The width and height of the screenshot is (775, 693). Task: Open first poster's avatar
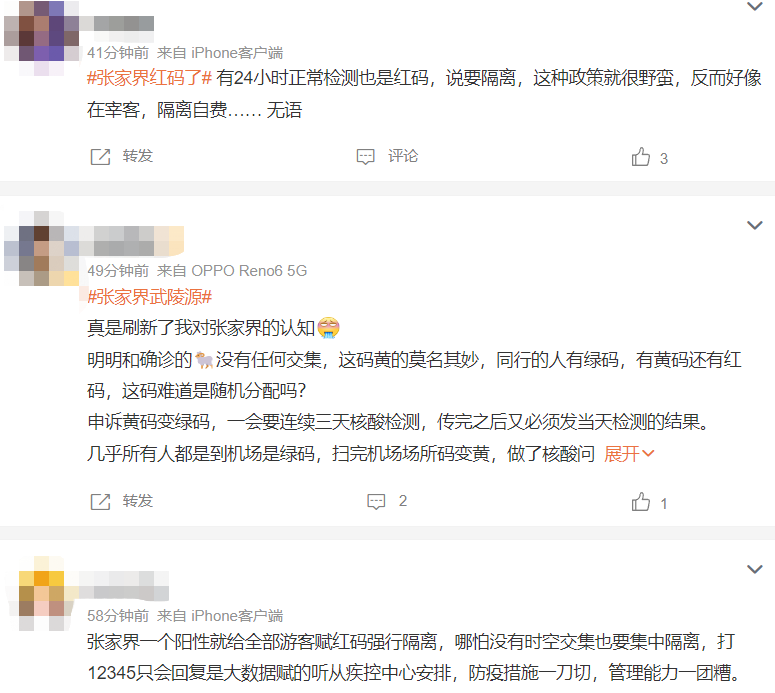coord(42,38)
